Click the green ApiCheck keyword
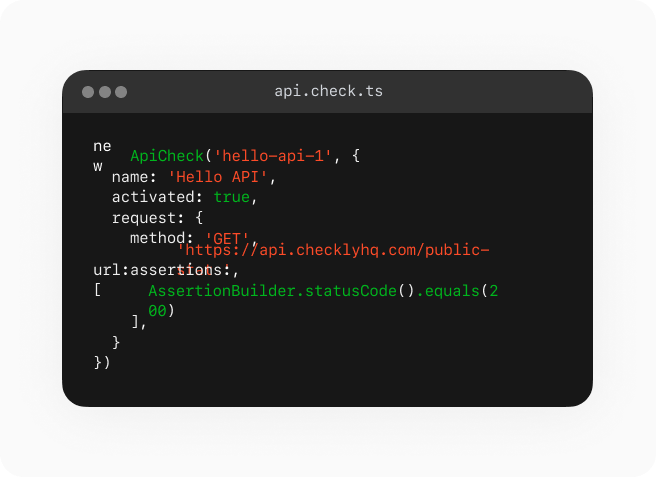This screenshot has width=656, height=477. click(x=167, y=156)
